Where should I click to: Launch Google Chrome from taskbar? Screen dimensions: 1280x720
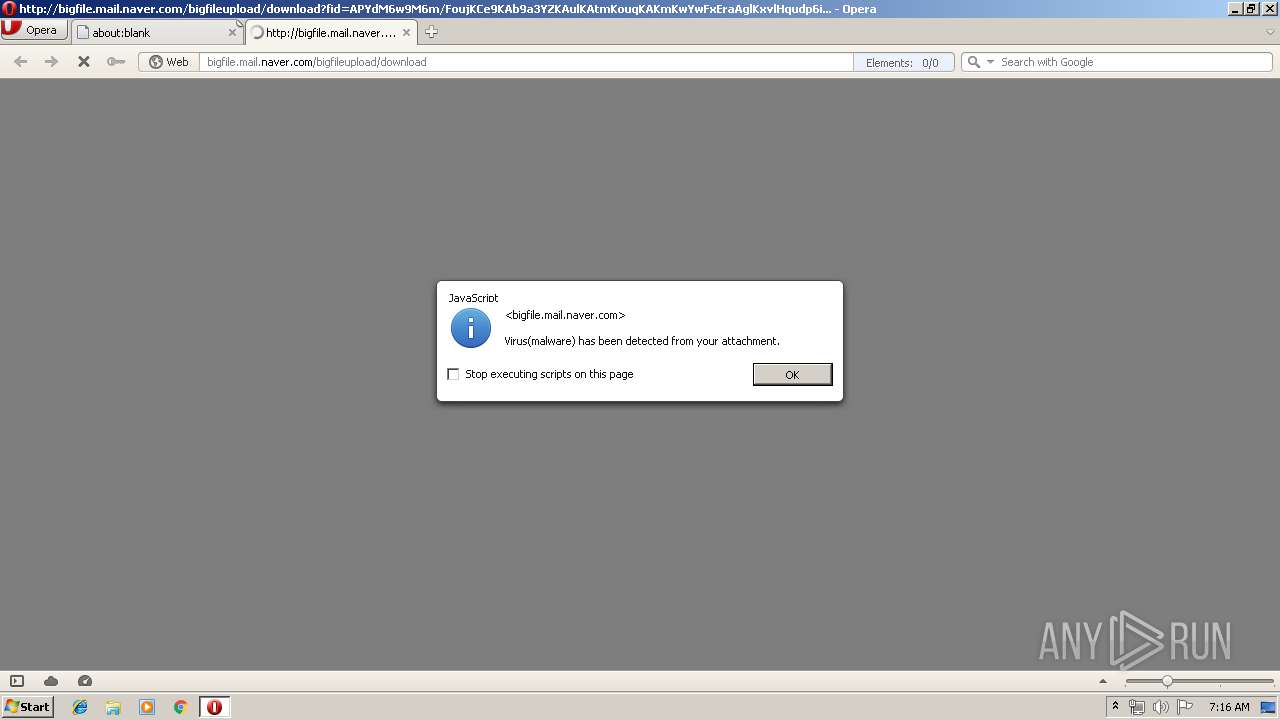coord(180,707)
